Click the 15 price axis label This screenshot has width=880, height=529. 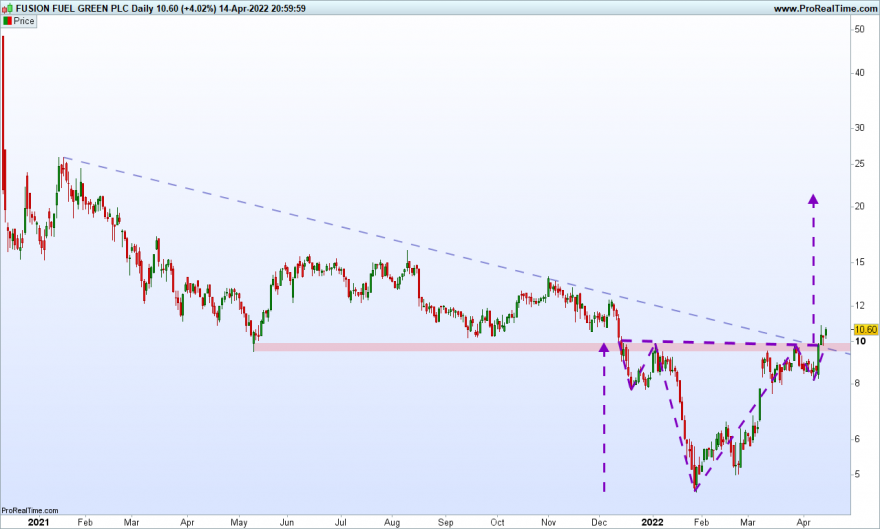click(859, 262)
